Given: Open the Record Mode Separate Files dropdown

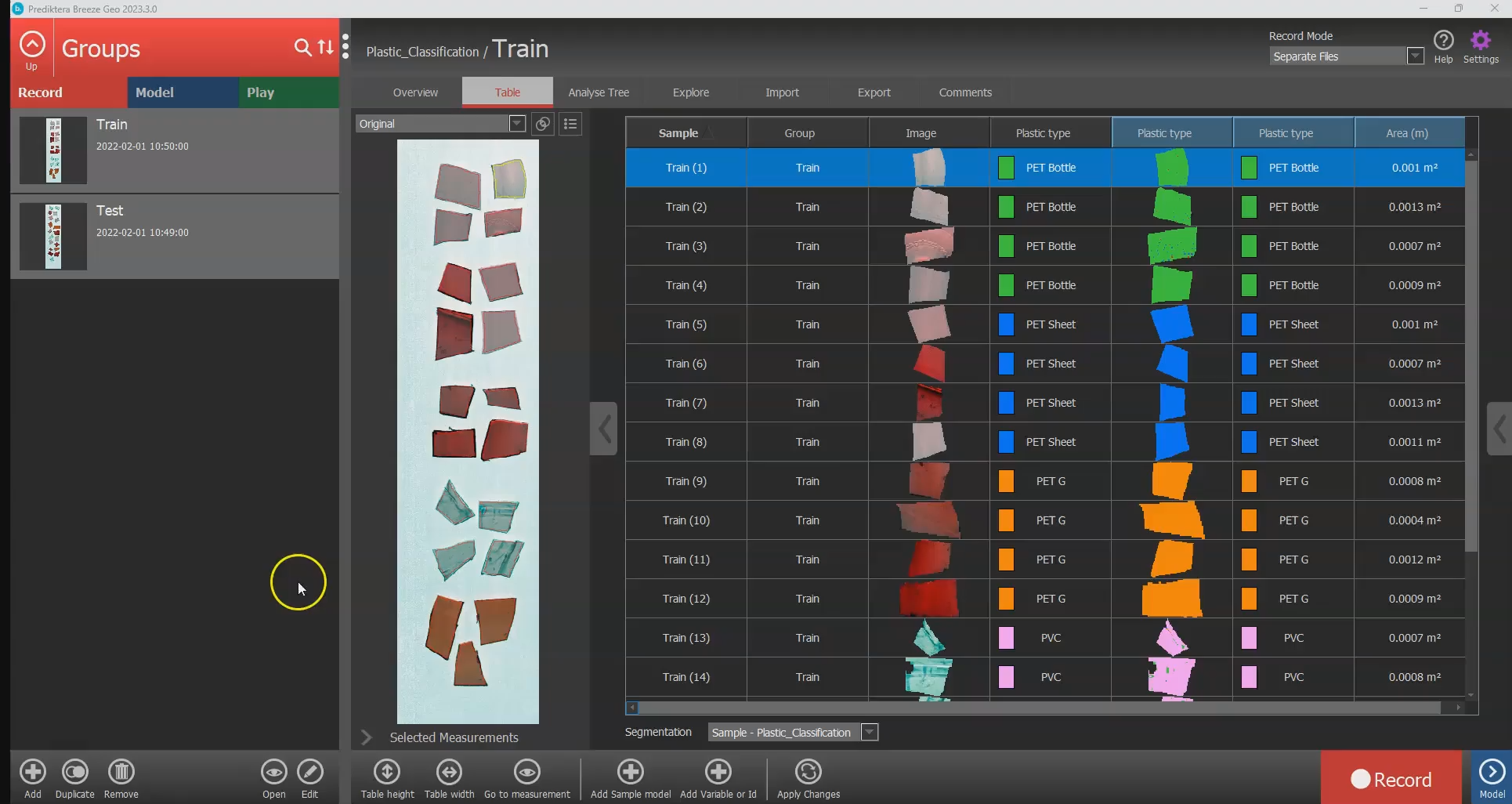Looking at the screenshot, I should [x=1415, y=56].
